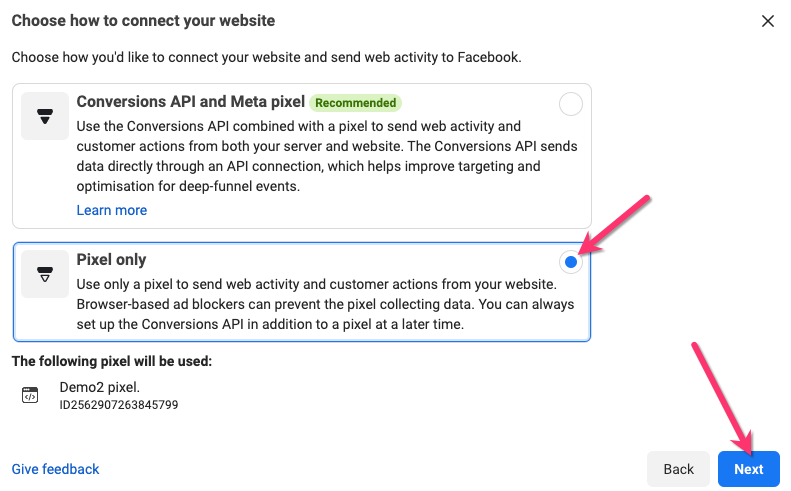Screen dimensions: 791x491
Task: Open the Give feedback link
Action: pyautogui.click(x=56, y=469)
